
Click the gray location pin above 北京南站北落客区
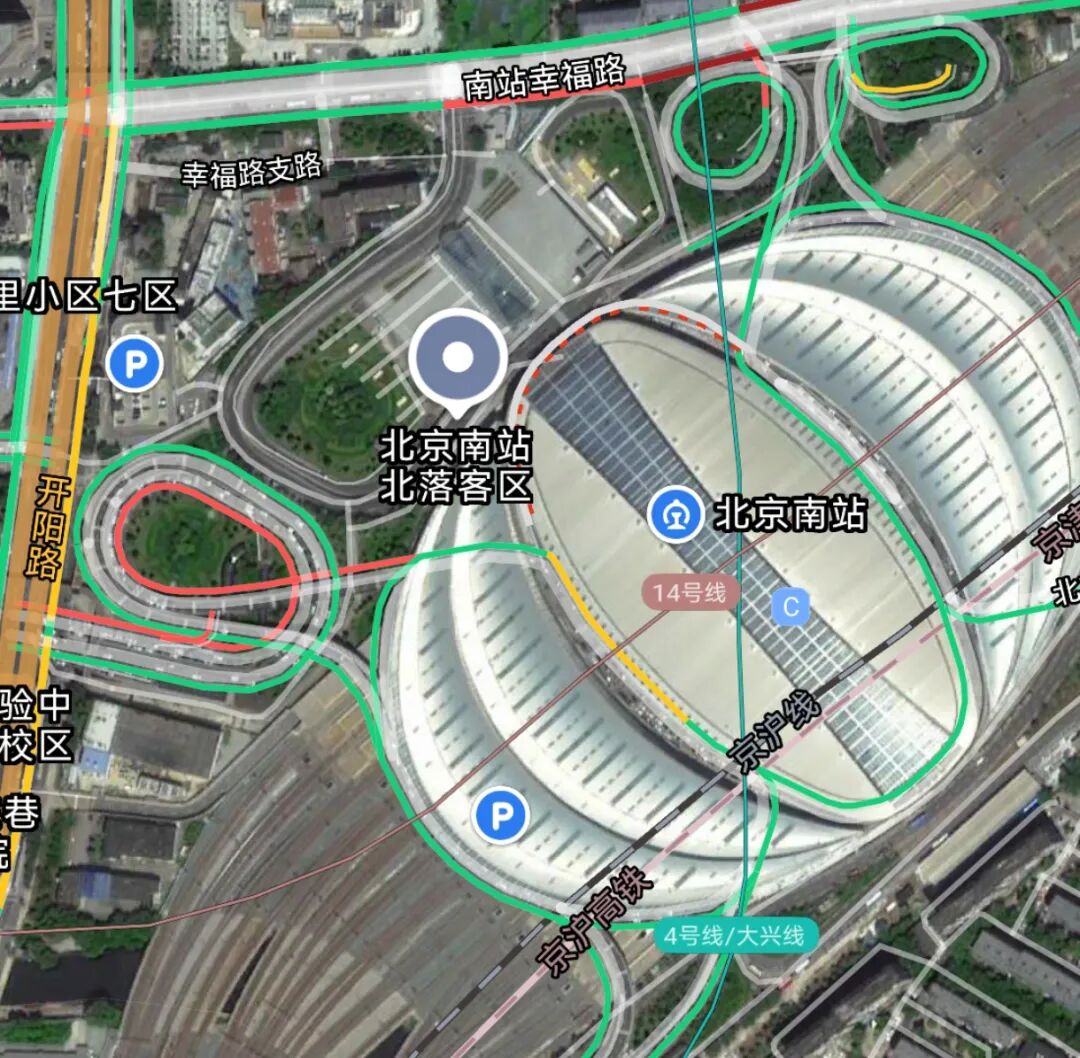tap(458, 362)
